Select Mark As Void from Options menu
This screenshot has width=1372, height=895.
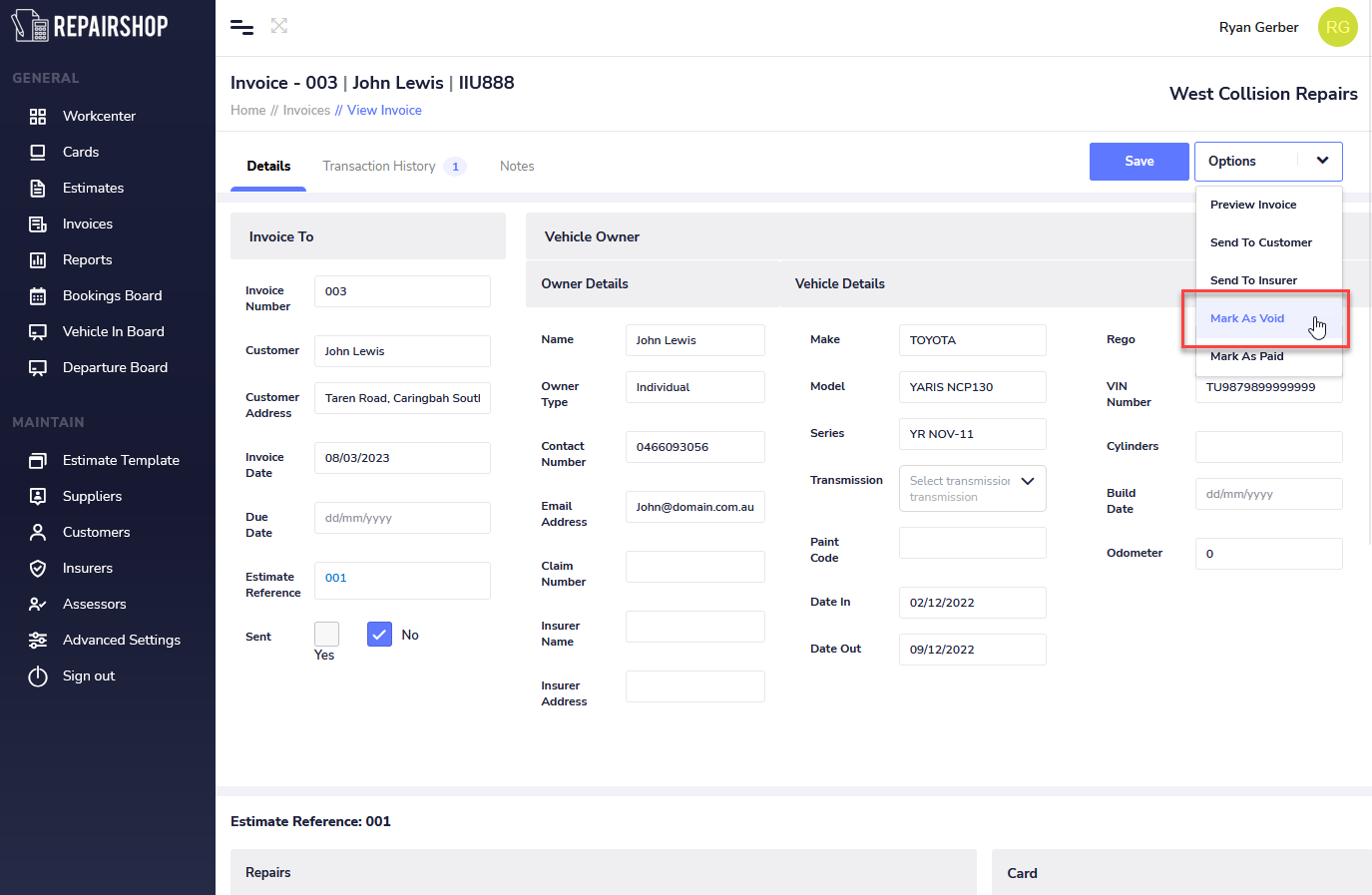(1247, 318)
